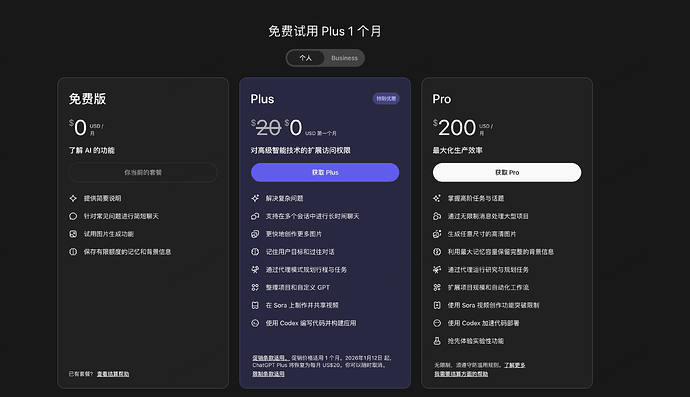Click the text 针对常见问题进行简短聊天
This screenshot has height=397, width=690.
coord(121,216)
